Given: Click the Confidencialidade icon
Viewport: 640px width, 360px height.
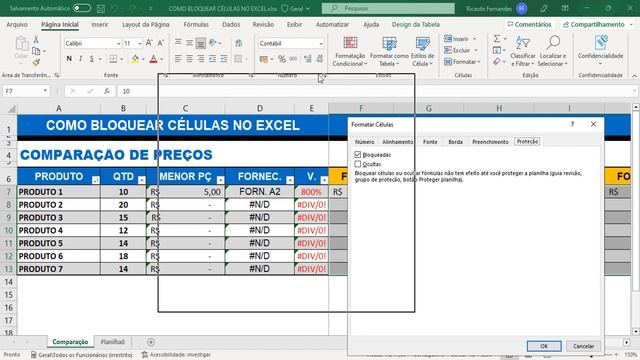Looking at the screenshot, I should point(600,50).
